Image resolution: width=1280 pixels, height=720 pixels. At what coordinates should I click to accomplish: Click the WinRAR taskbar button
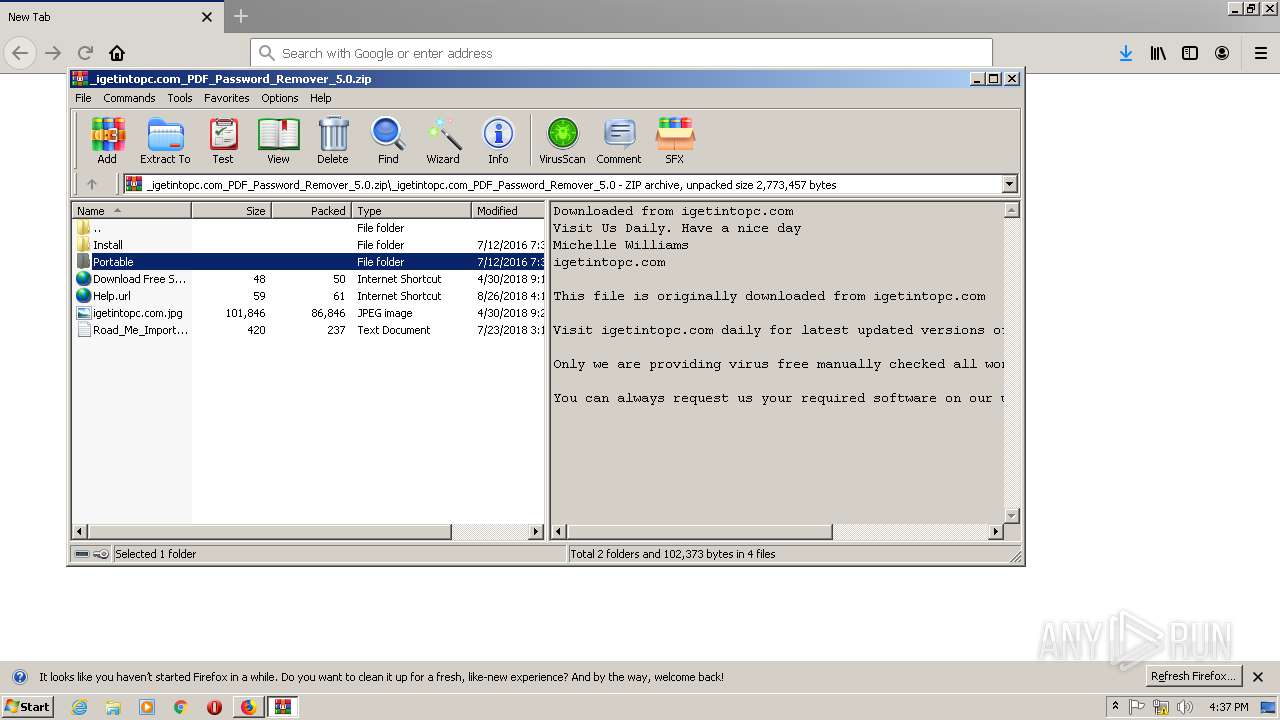coord(283,707)
